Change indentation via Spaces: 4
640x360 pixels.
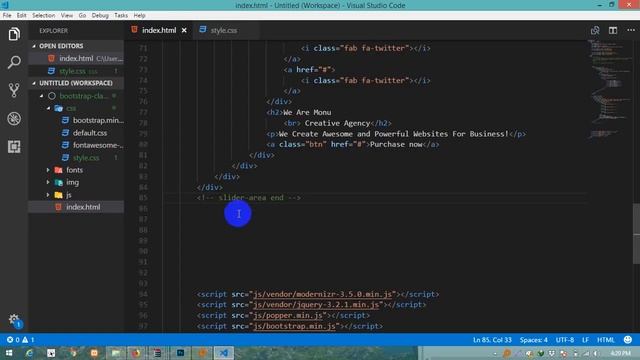(x=533, y=340)
